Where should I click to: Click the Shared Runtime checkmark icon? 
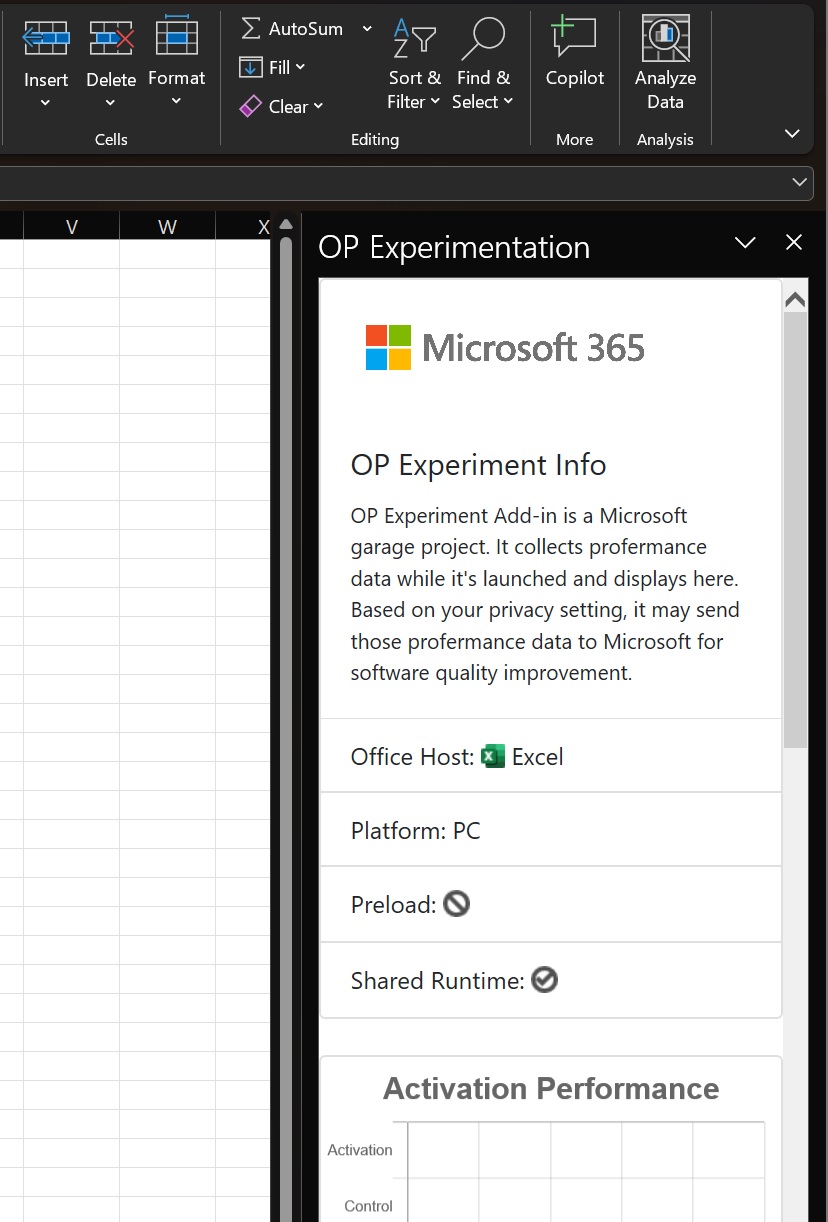click(545, 980)
